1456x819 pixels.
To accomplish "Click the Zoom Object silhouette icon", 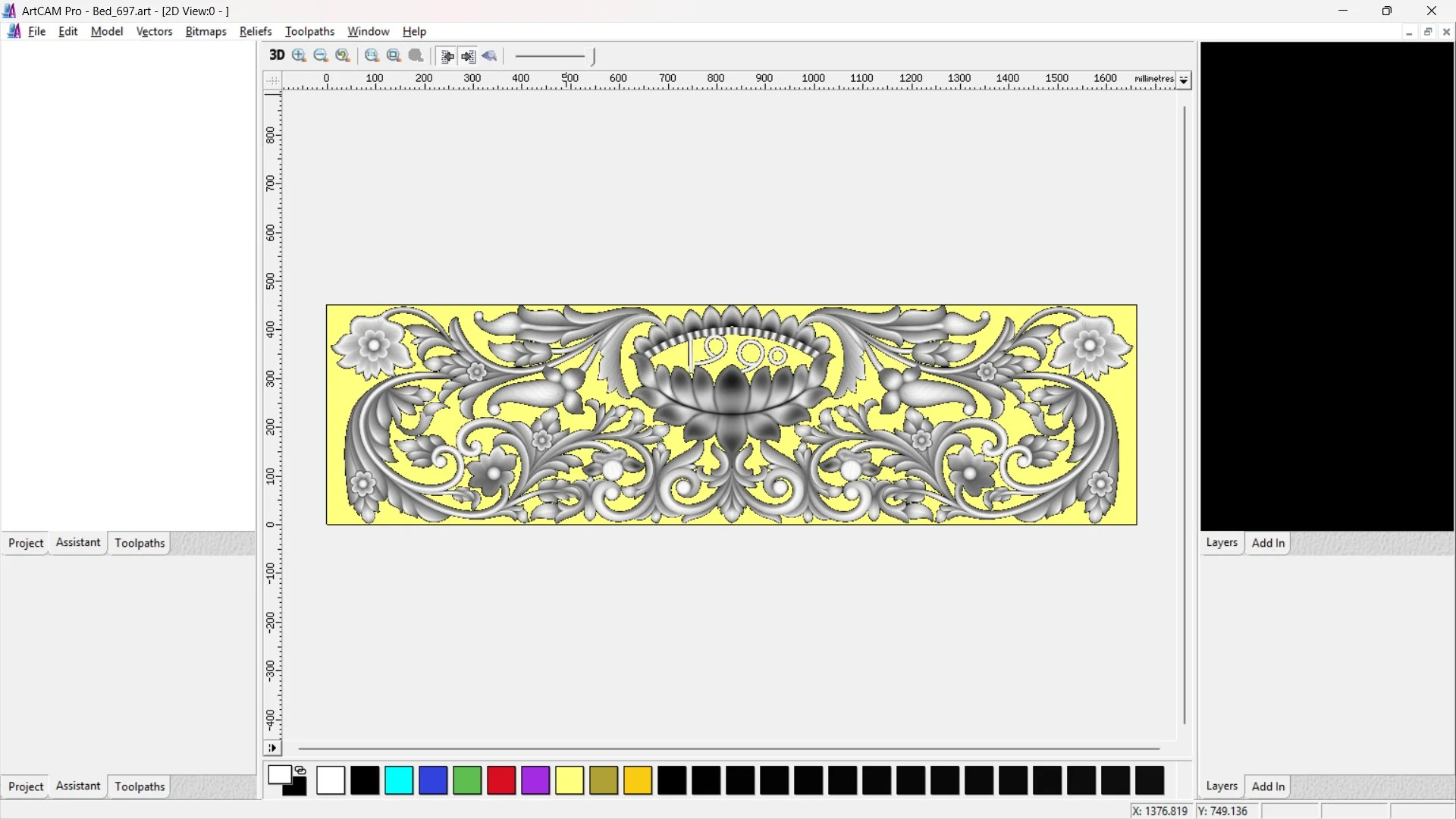I will 416,55.
